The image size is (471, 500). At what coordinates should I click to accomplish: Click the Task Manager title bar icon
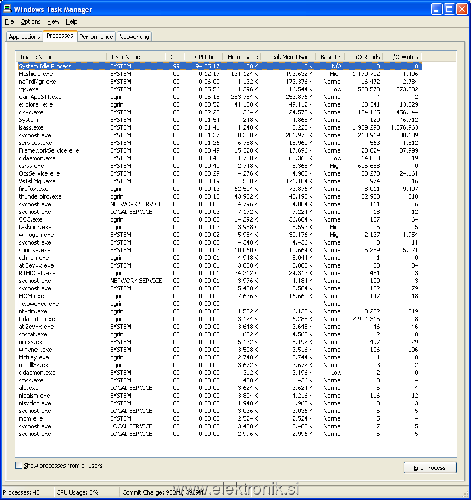[7, 9]
